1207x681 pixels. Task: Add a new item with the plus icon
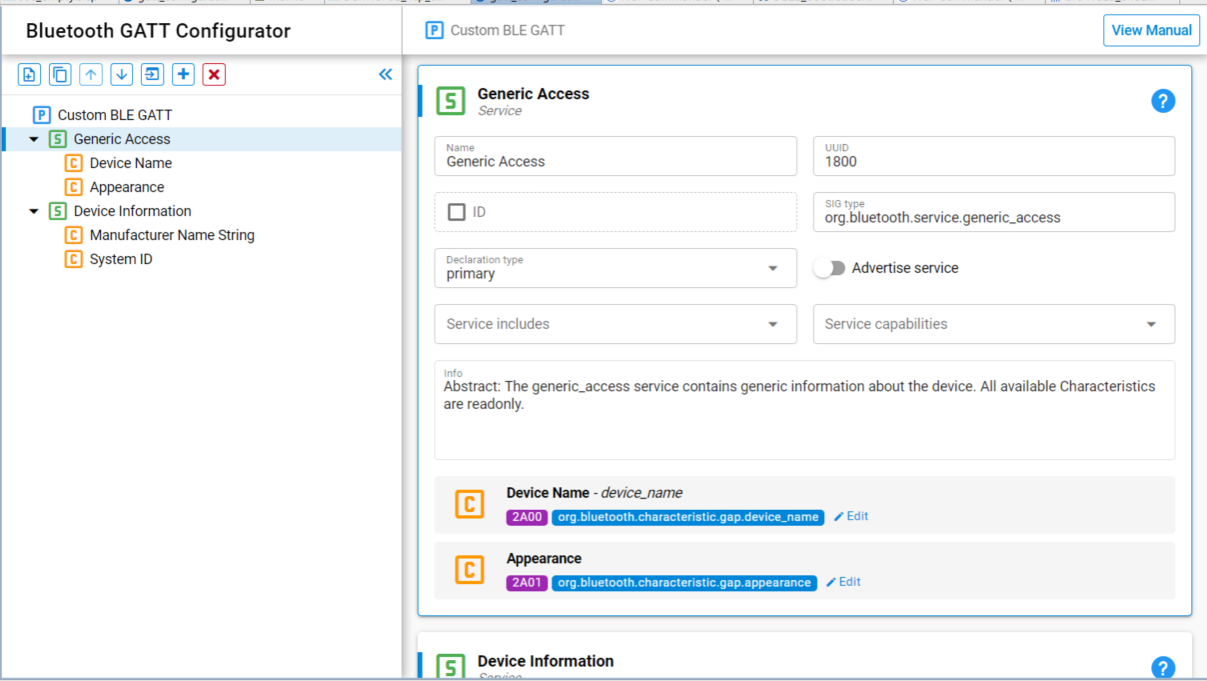coord(182,74)
